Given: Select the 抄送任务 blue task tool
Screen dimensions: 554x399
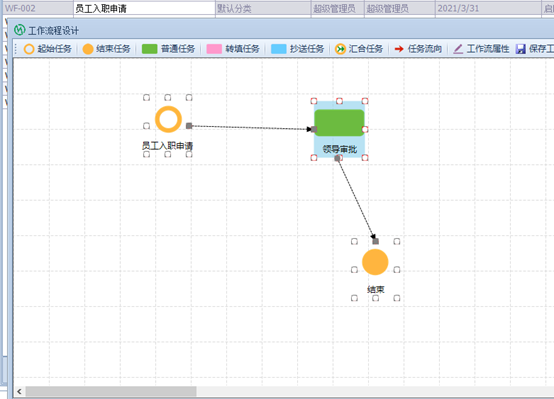Looking at the screenshot, I should (x=297, y=49).
